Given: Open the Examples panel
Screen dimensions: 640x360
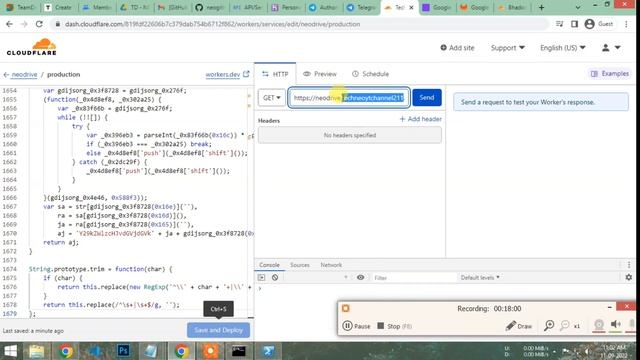Looking at the screenshot, I should (610, 73).
